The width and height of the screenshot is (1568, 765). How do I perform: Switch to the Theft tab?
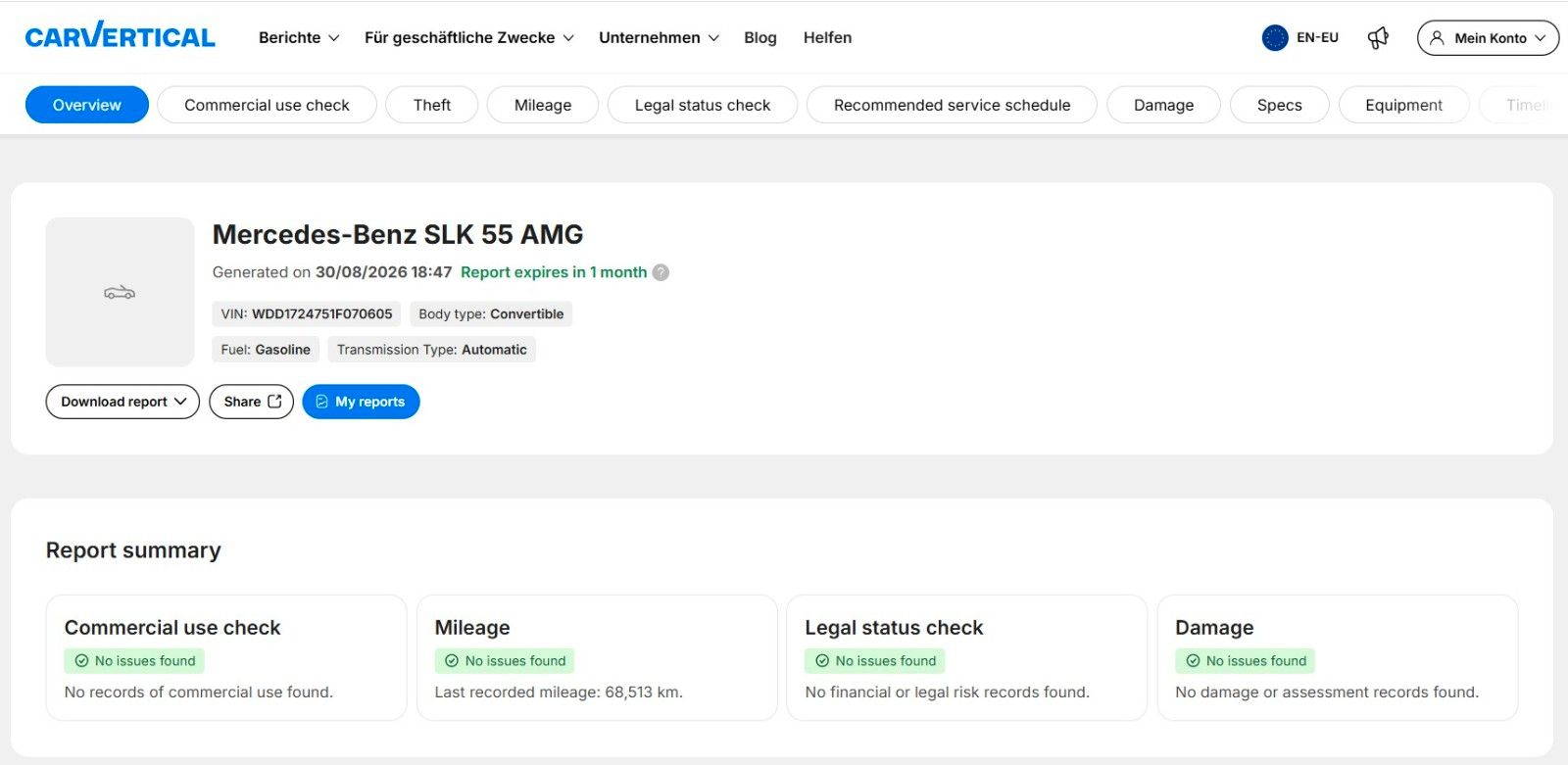pyautogui.click(x=432, y=105)
